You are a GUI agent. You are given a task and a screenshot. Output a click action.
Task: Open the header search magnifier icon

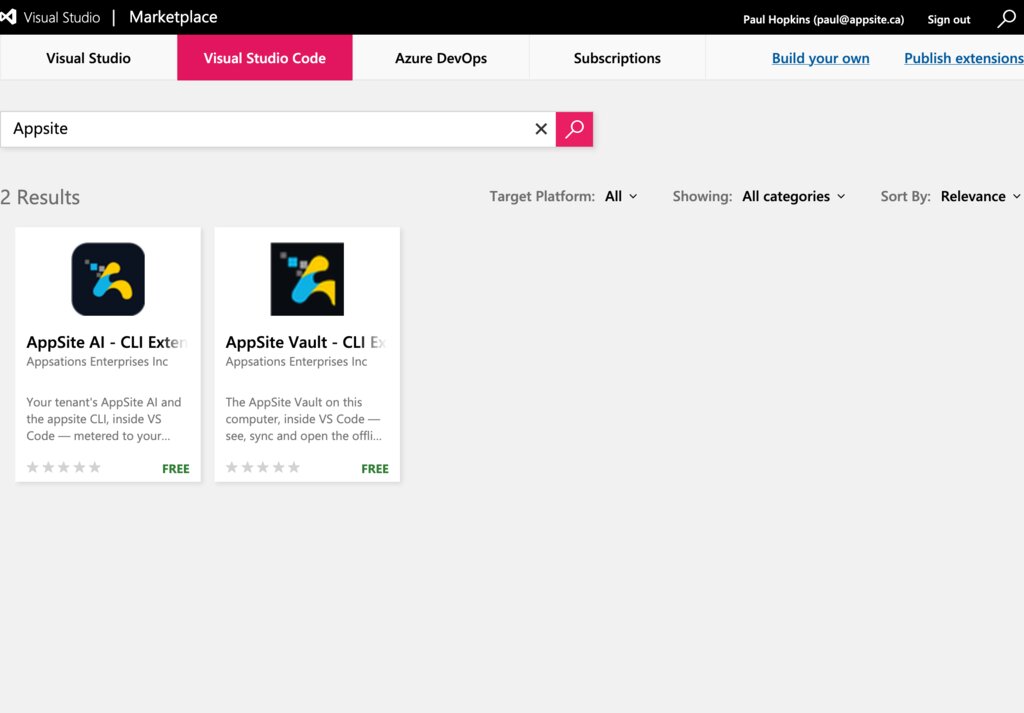coord(1006,19)
